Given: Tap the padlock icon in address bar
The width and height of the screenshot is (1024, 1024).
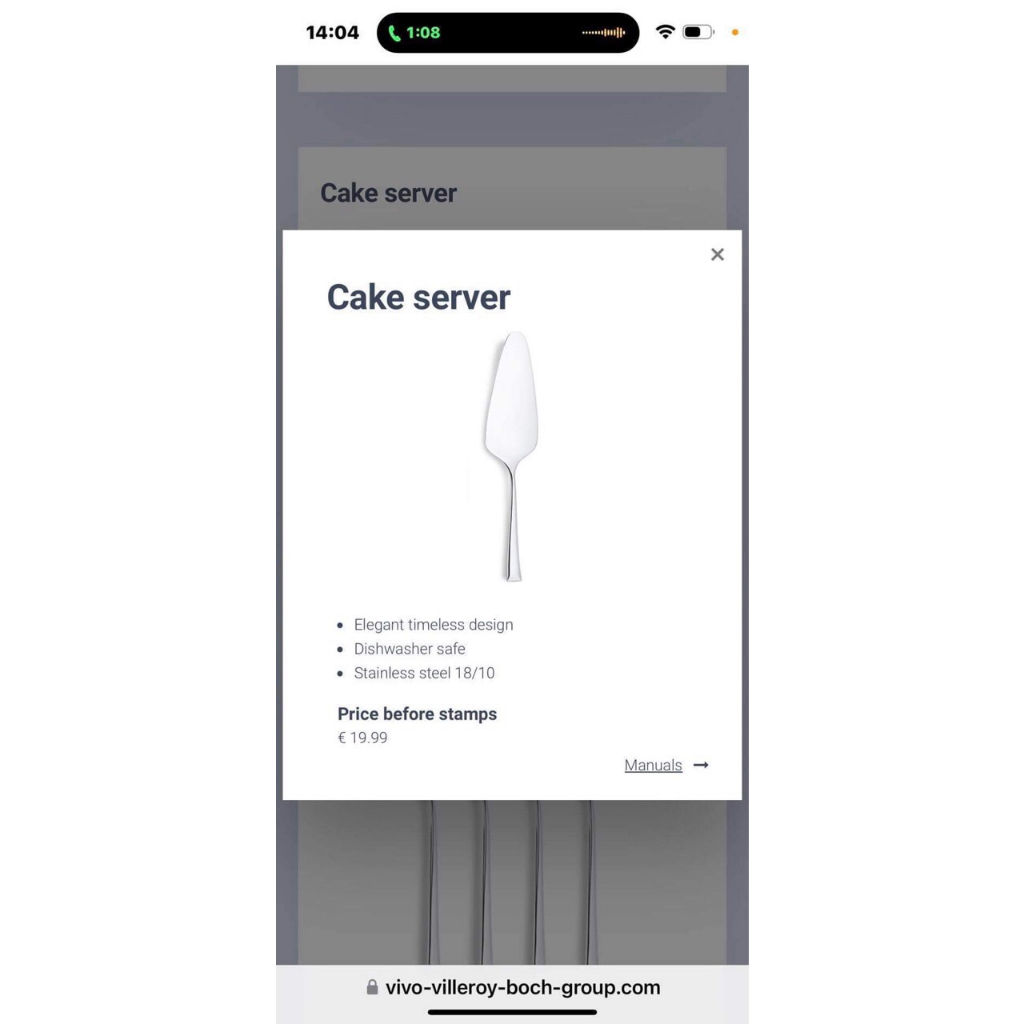Looking at the screenshot, I should (372, 986).
